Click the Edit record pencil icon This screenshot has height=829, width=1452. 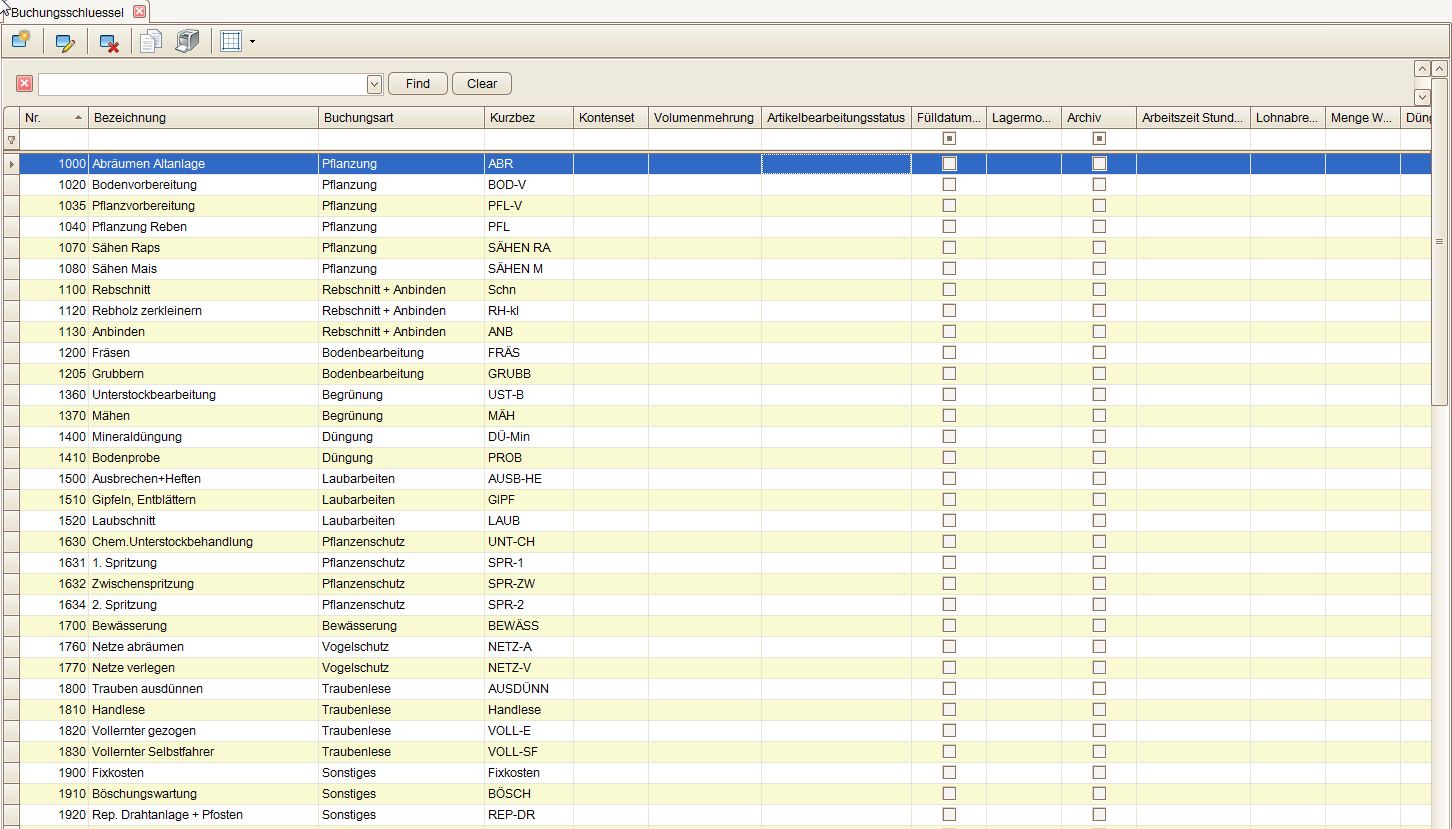tap(66, 42)
